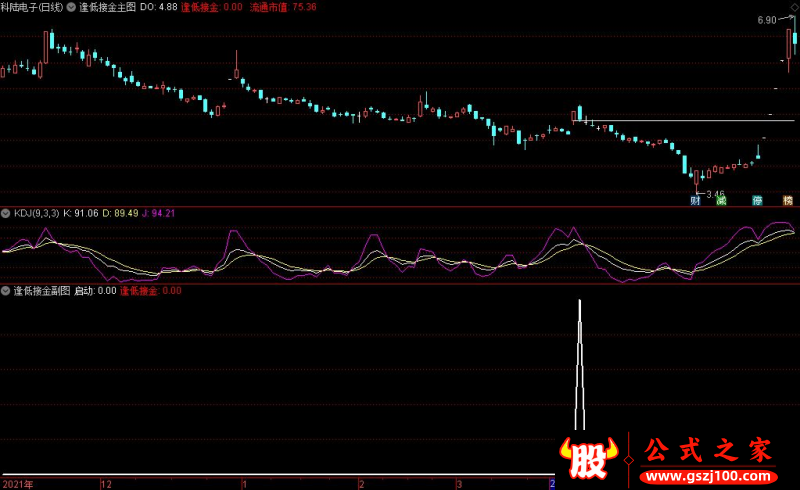Select the 科陆电子(日线) stock title
Screen dimensions: 800x490
[x=32, y=7]
